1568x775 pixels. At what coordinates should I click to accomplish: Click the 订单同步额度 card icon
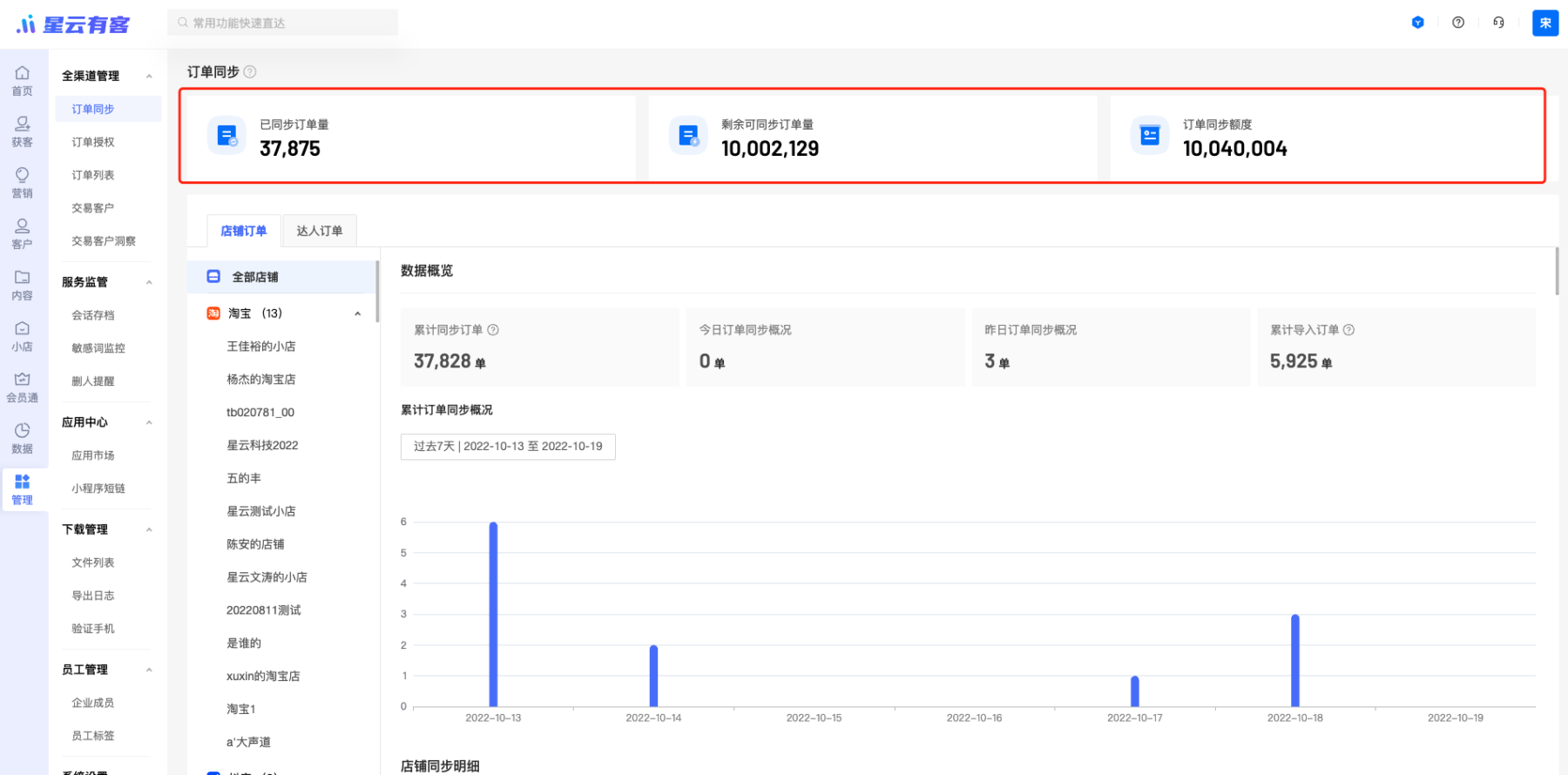coord(1150,136)
